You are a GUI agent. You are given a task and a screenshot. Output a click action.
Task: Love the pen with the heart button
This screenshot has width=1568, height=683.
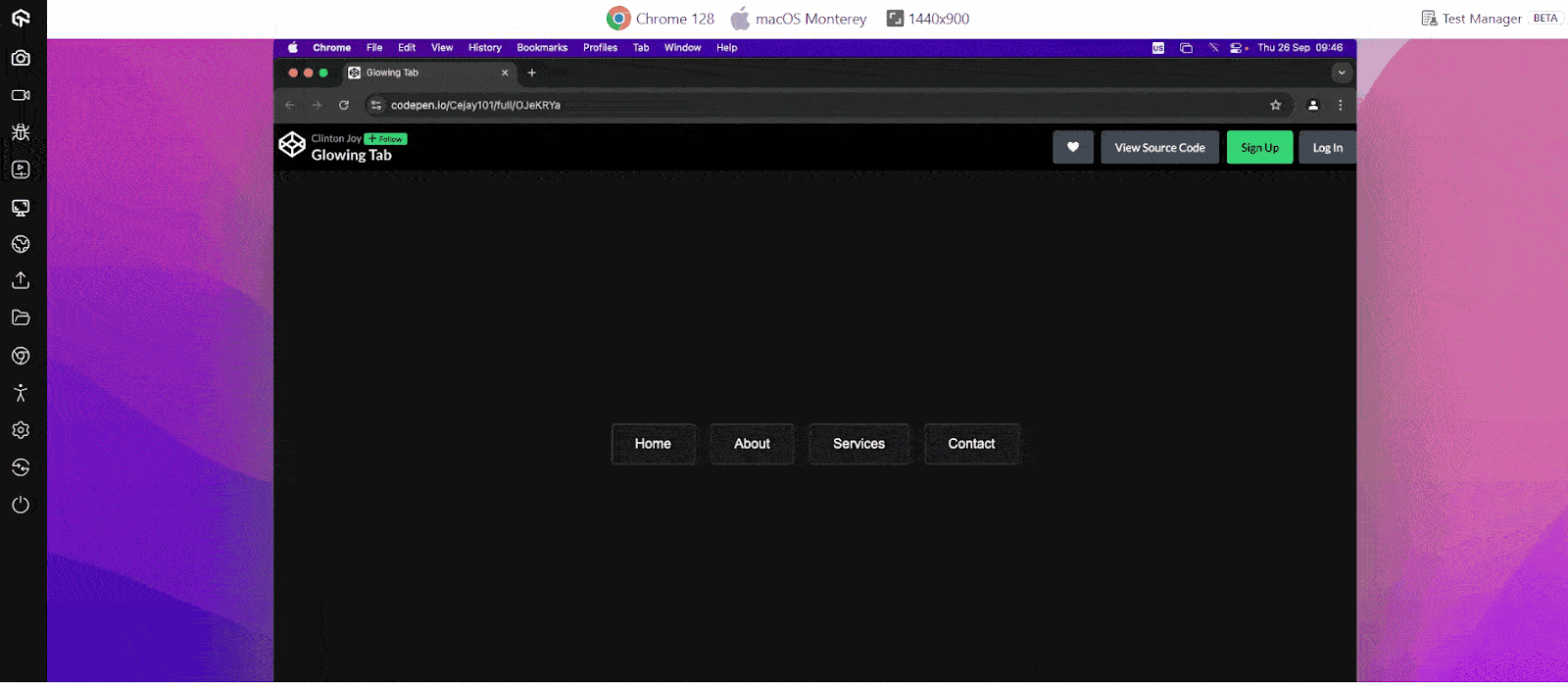pos(1073,147)
